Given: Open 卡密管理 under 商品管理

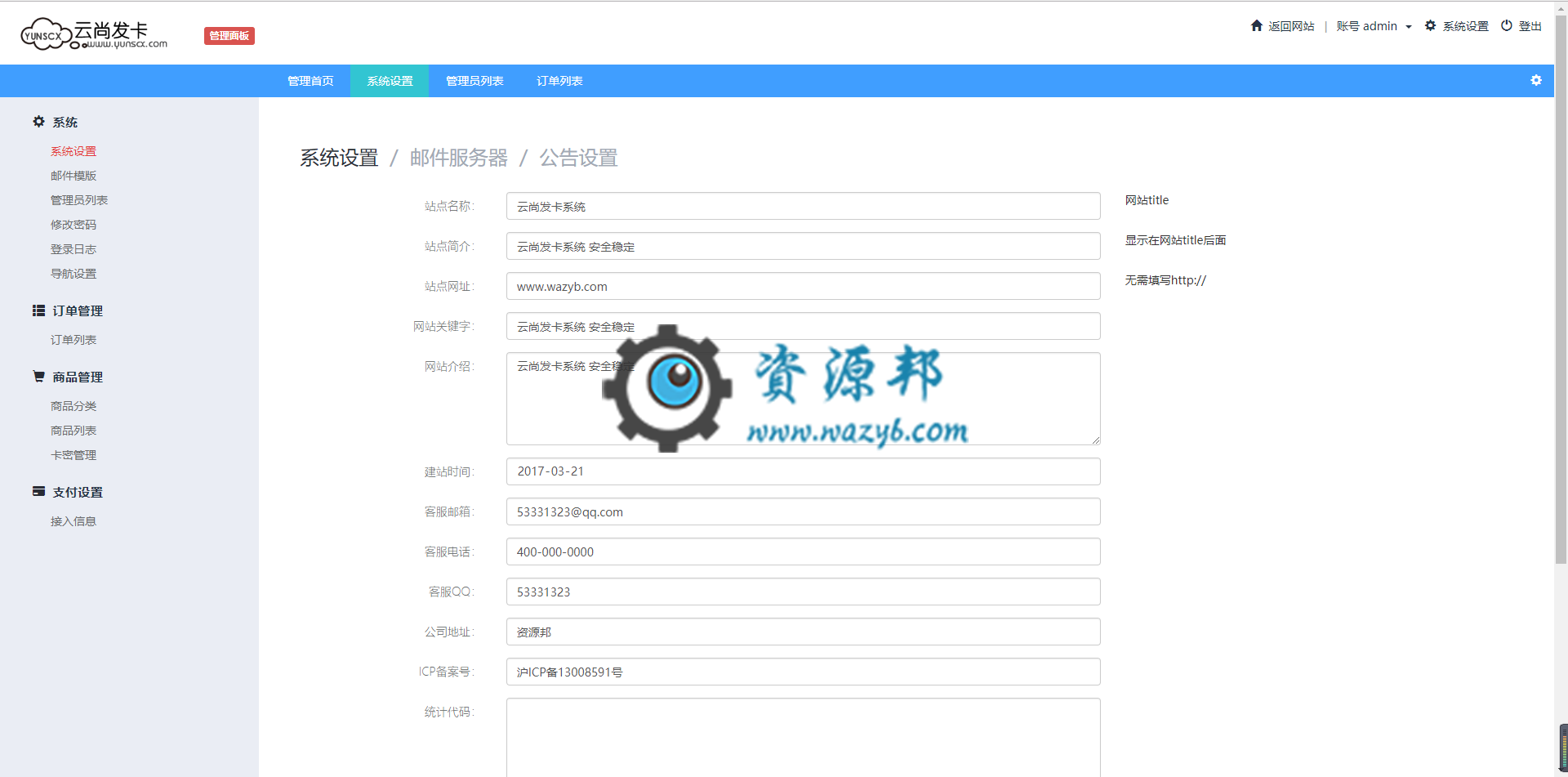Looking at the screenshot, I should pos(73,454).
